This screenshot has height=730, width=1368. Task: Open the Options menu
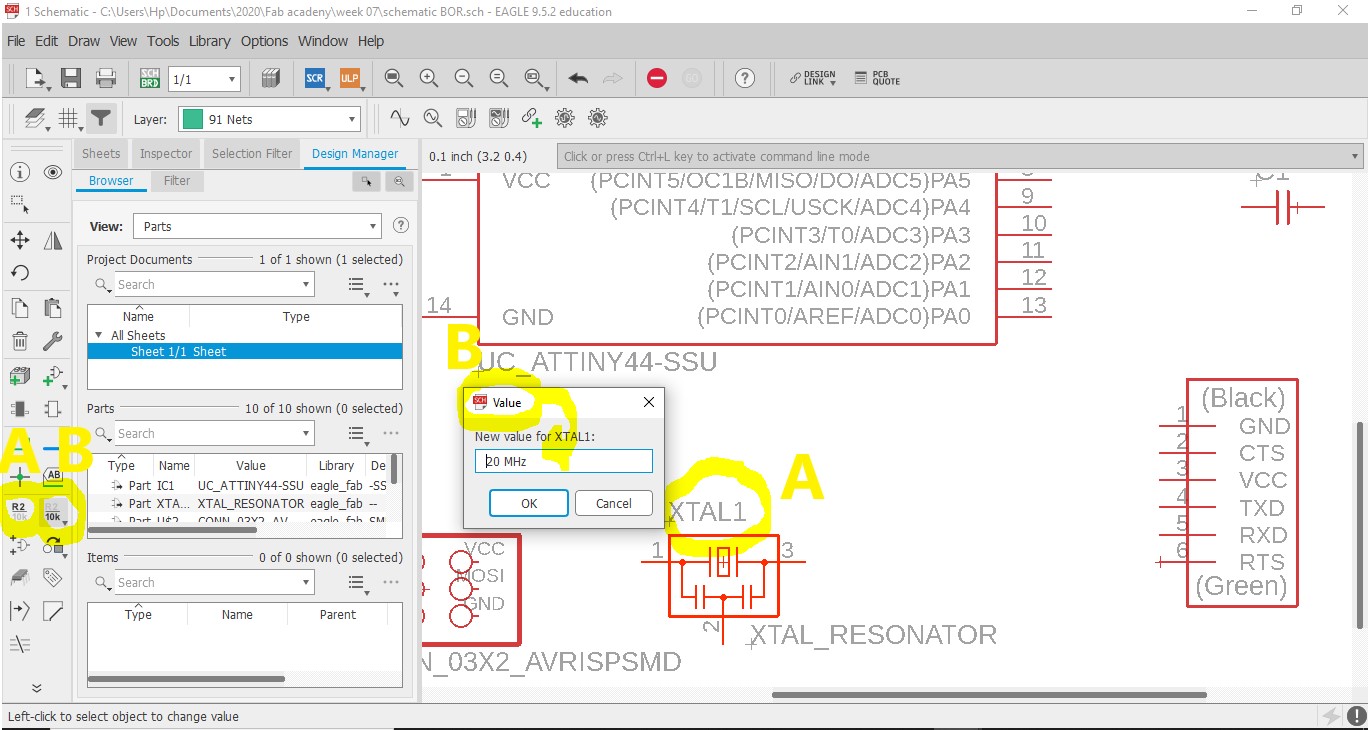click(264, 41)
